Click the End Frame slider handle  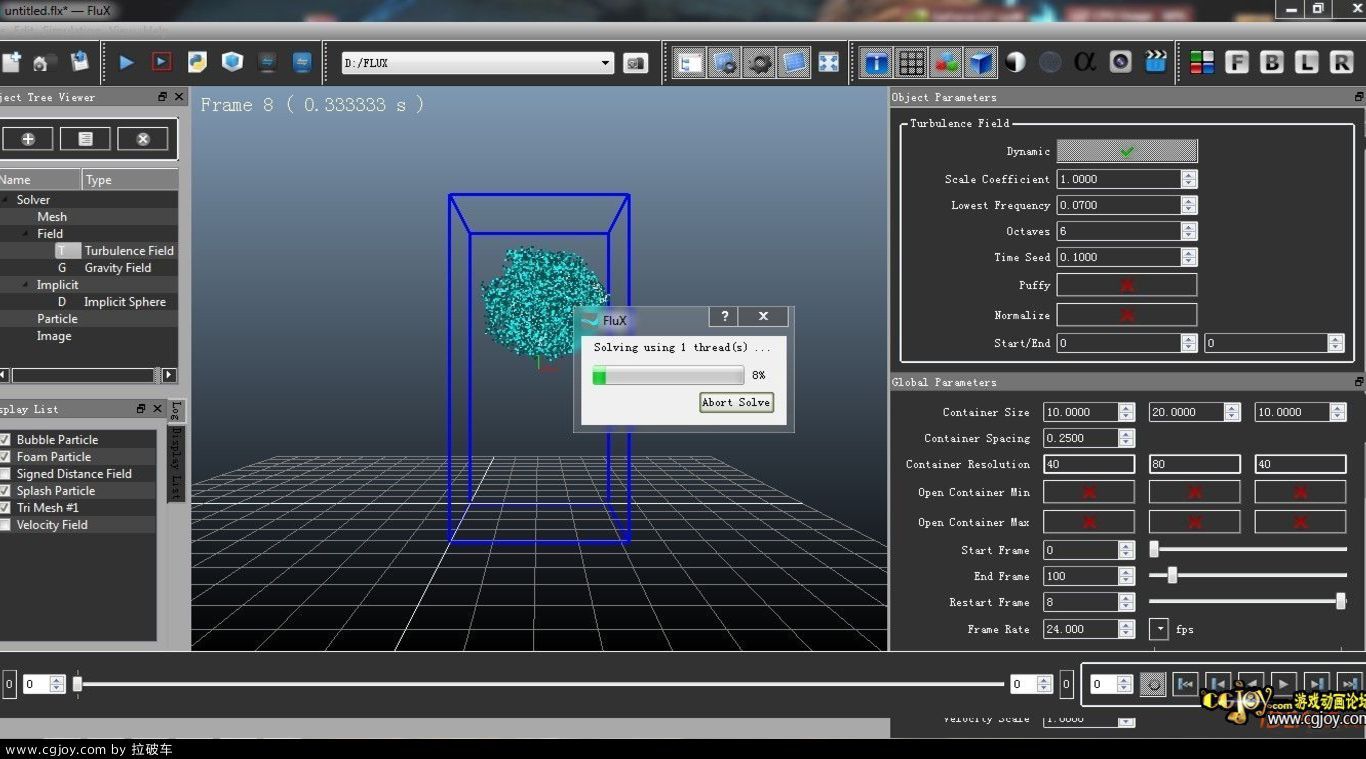1172,575
